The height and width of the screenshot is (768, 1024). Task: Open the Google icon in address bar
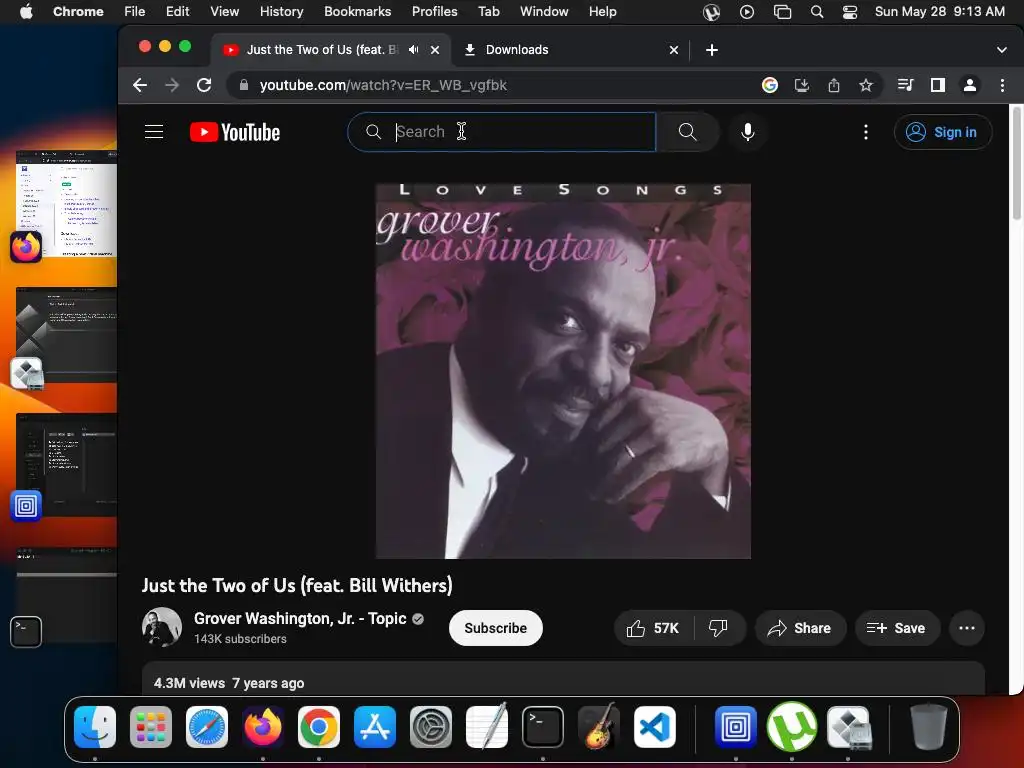(x=770, y=85)
